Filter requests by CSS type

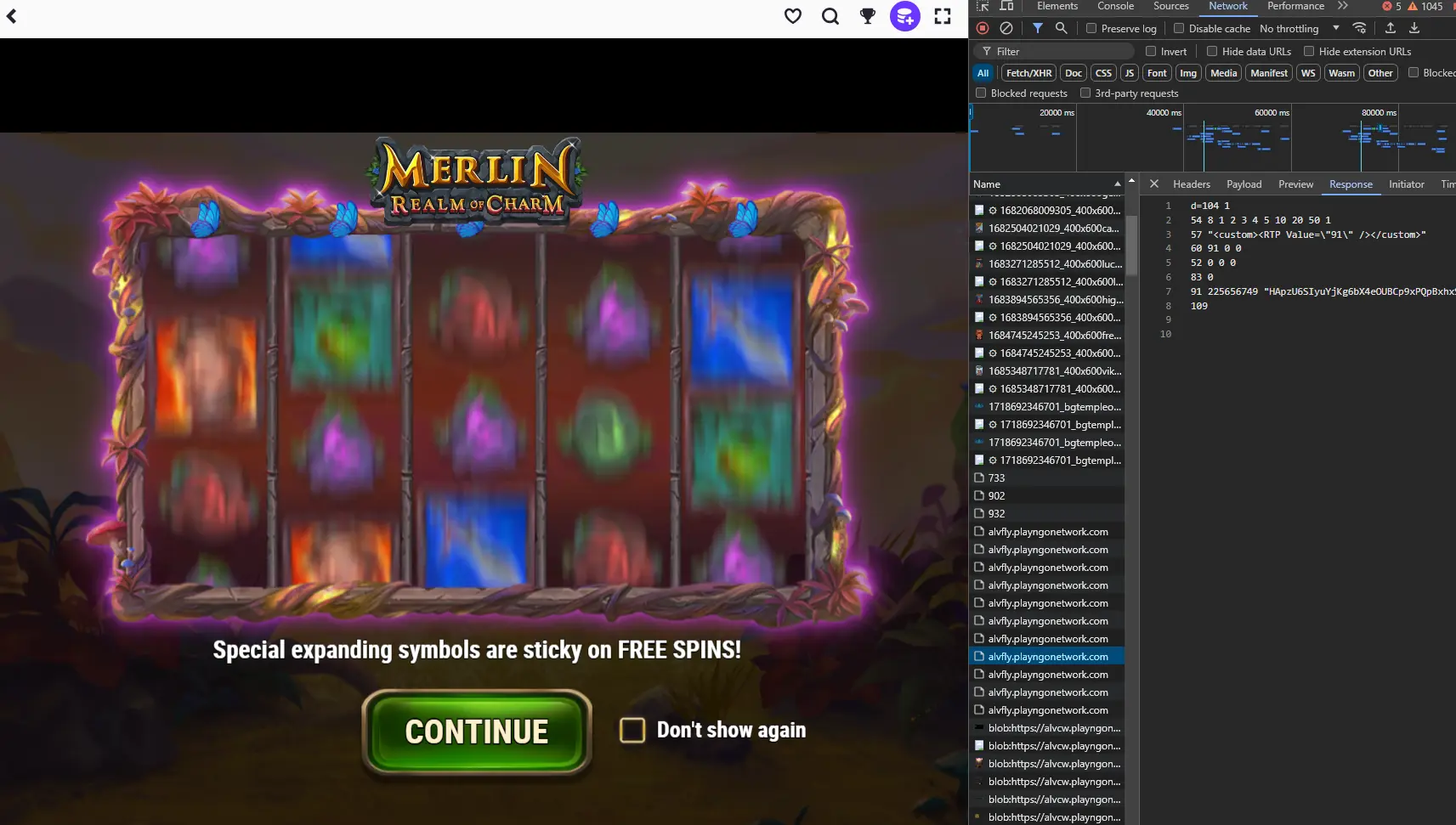(x=1103, y=73)
